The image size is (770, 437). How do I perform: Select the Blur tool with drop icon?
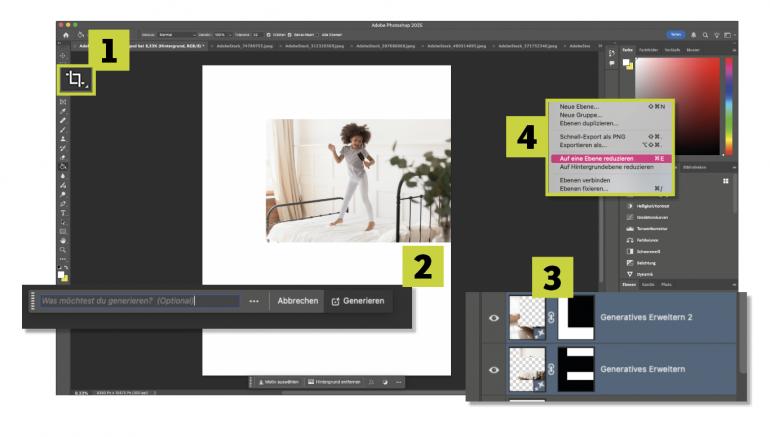63,176
